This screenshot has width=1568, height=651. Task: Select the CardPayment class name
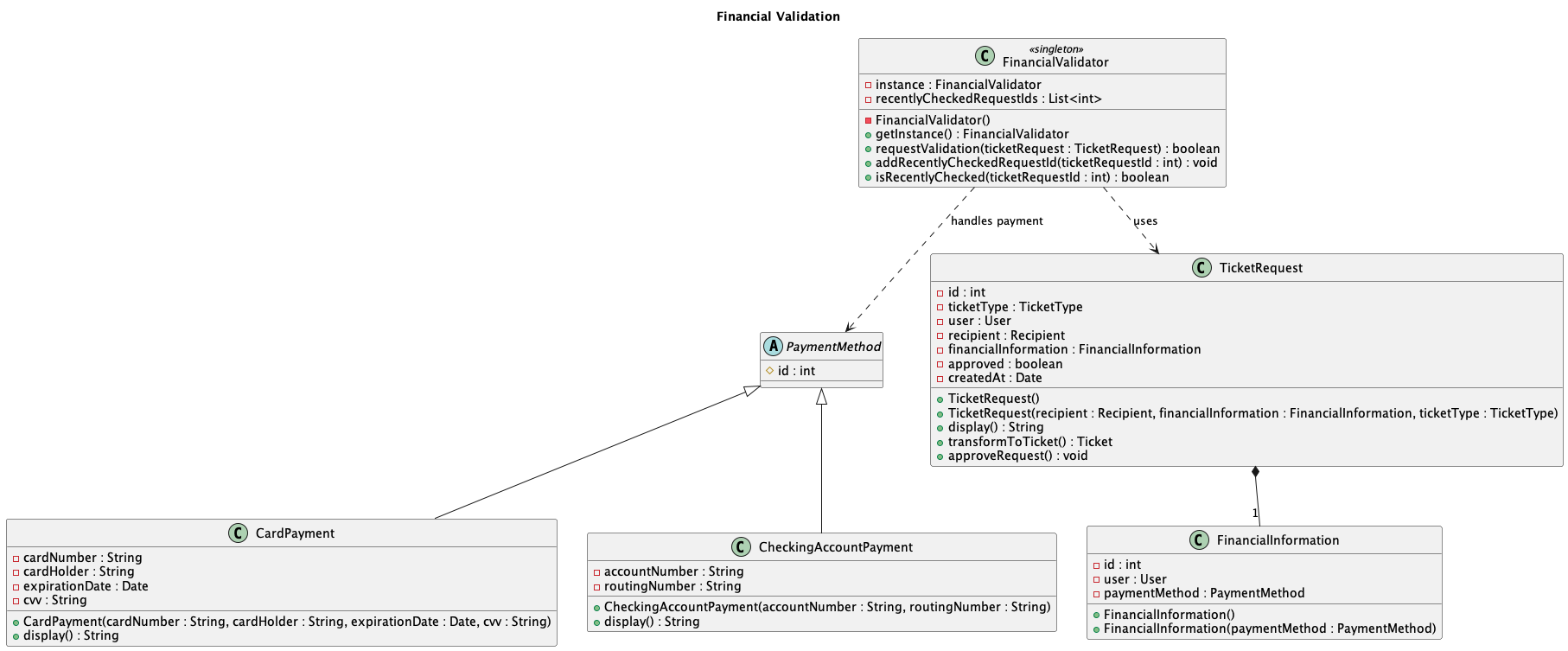coord(295,533)
